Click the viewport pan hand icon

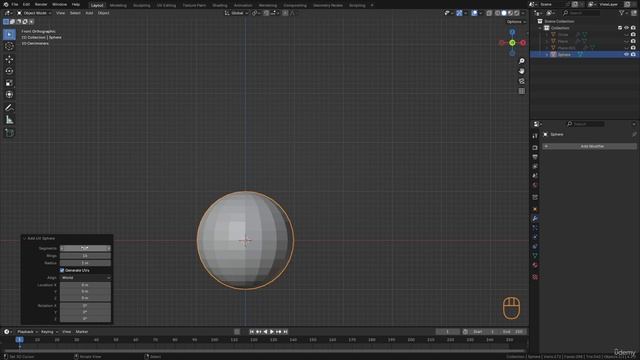pos(522,71)
